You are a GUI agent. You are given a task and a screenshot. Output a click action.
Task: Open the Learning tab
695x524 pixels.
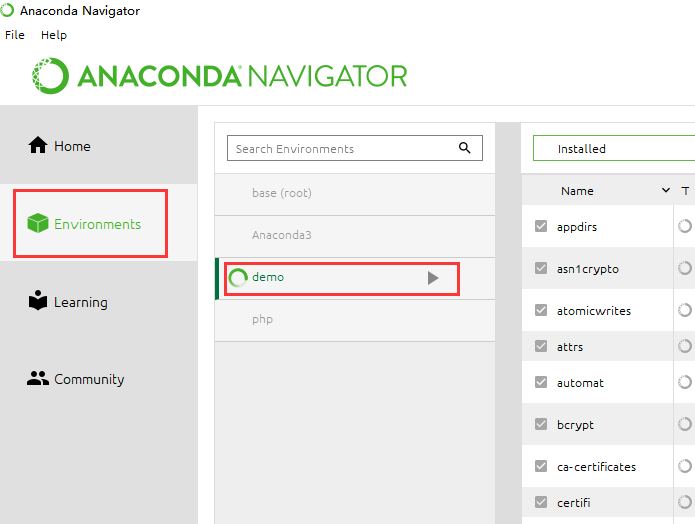point(98,301)
